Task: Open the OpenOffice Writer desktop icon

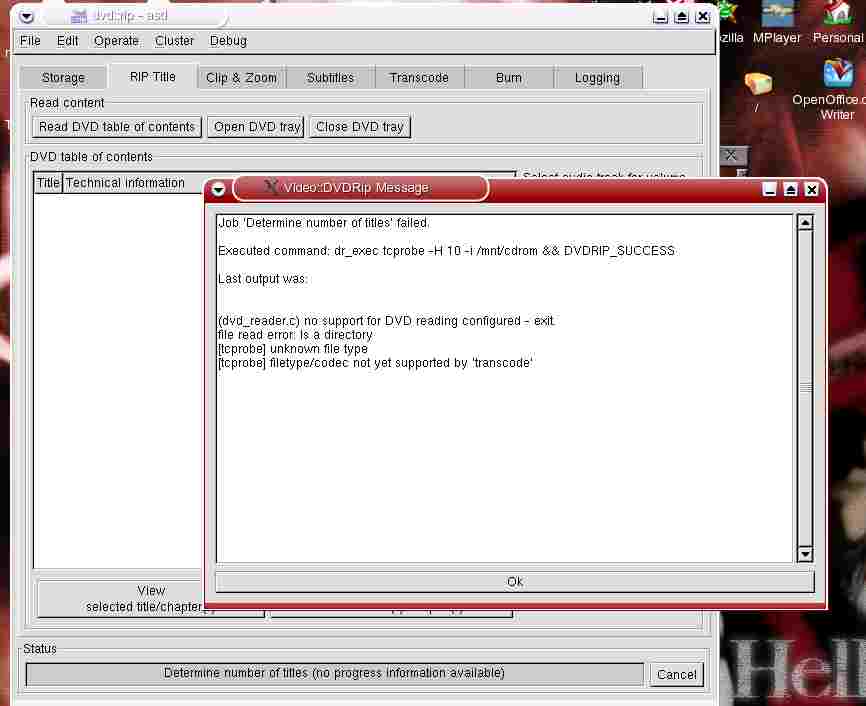Action: [x=837, y=75]
